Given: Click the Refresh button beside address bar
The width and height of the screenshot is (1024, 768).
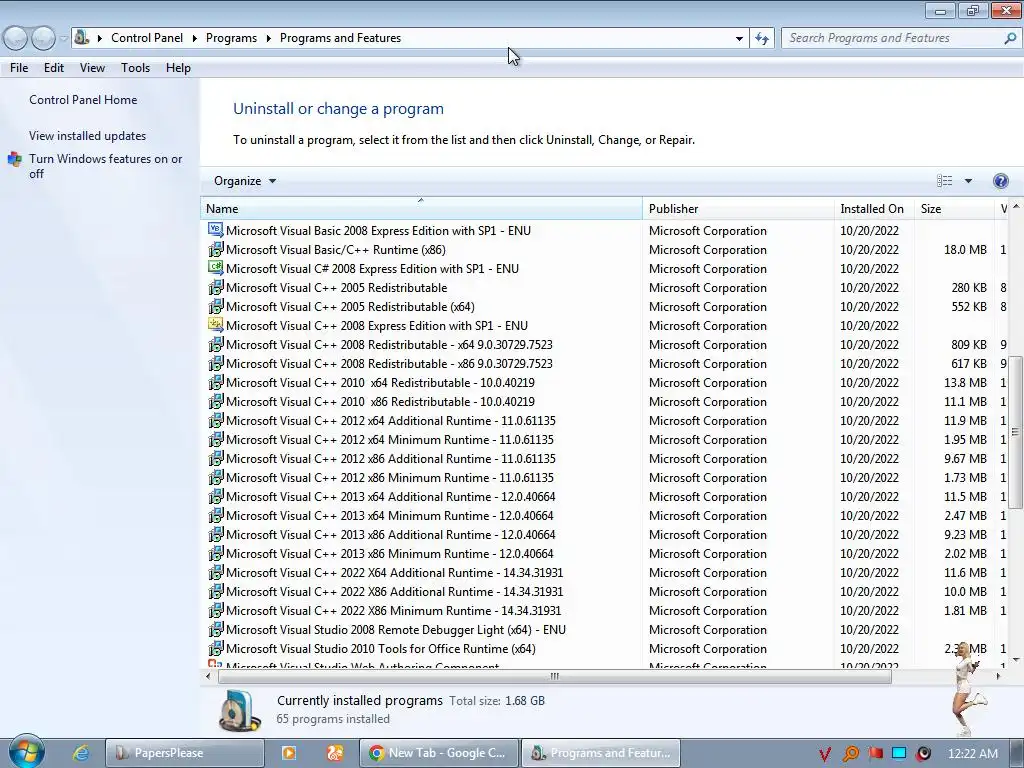Looking at the screenshot, I should 762,38.
